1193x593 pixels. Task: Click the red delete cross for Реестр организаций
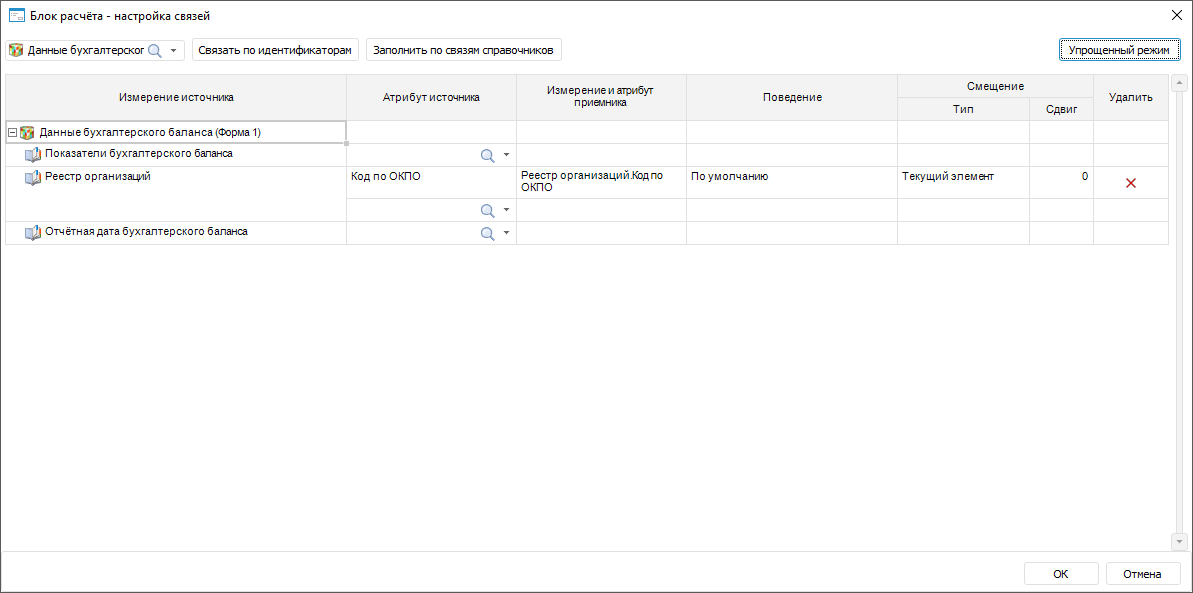pos(1131,183)
